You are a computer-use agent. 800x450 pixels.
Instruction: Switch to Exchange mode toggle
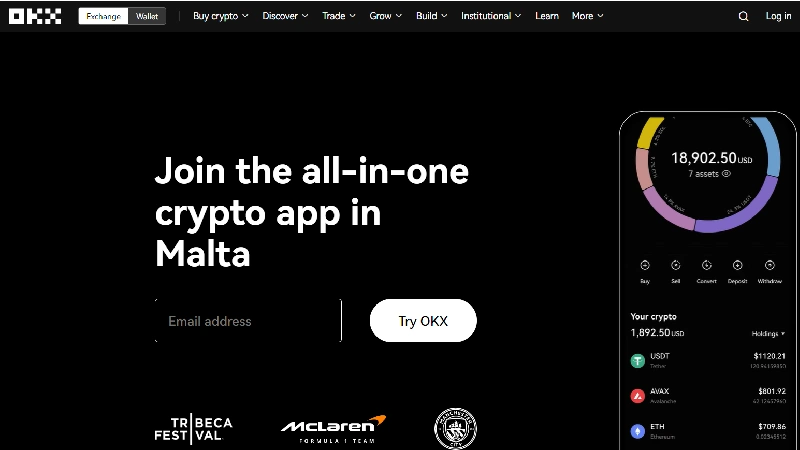(103, 16)
